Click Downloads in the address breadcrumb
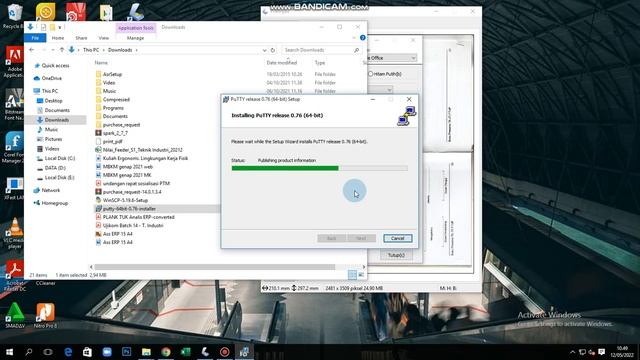640x360 pixels. [x=120, y=50]
